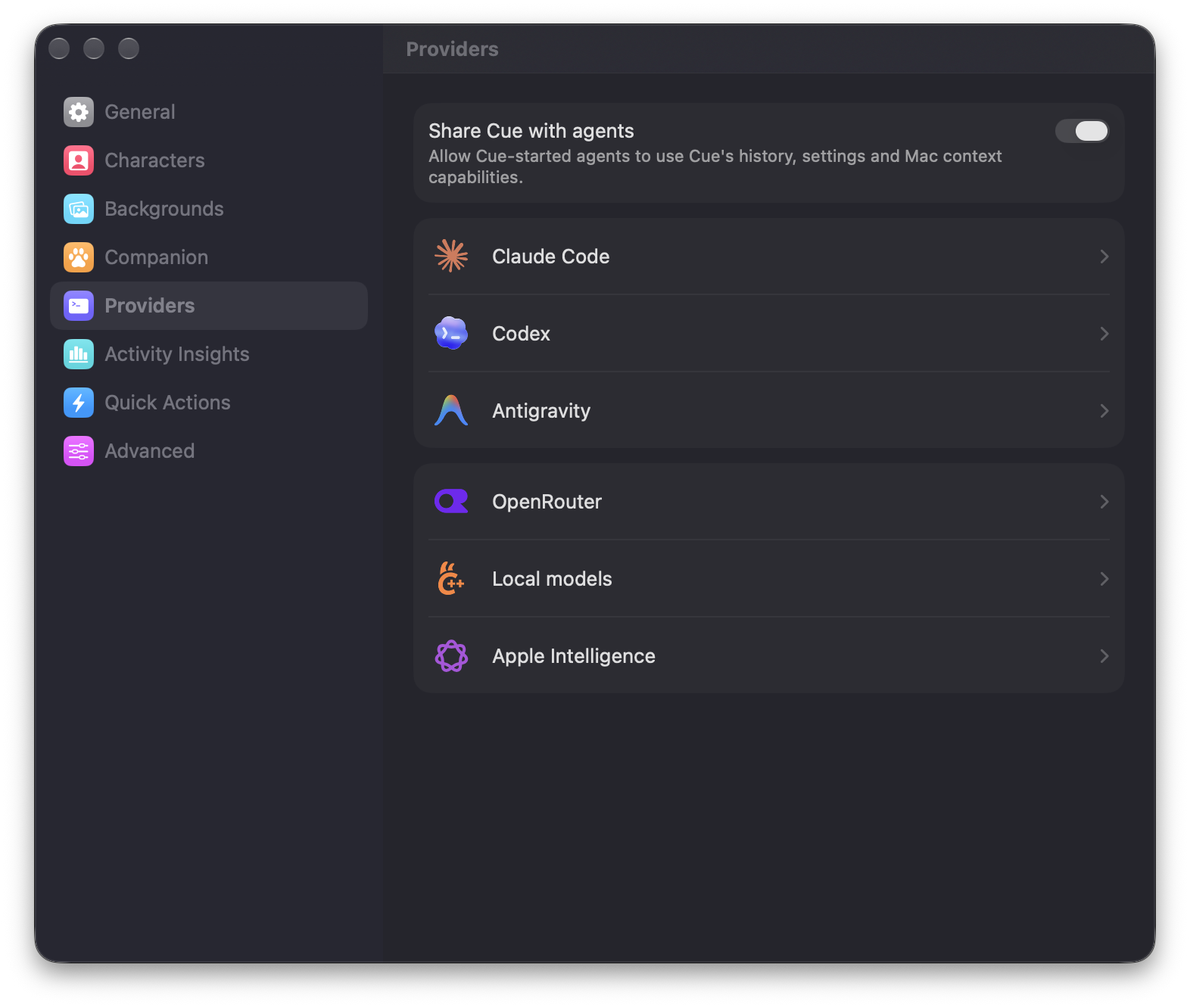Click the Codex cloud icon
Viewport: 1190px width, 1008px height.
tap(451, 333)
